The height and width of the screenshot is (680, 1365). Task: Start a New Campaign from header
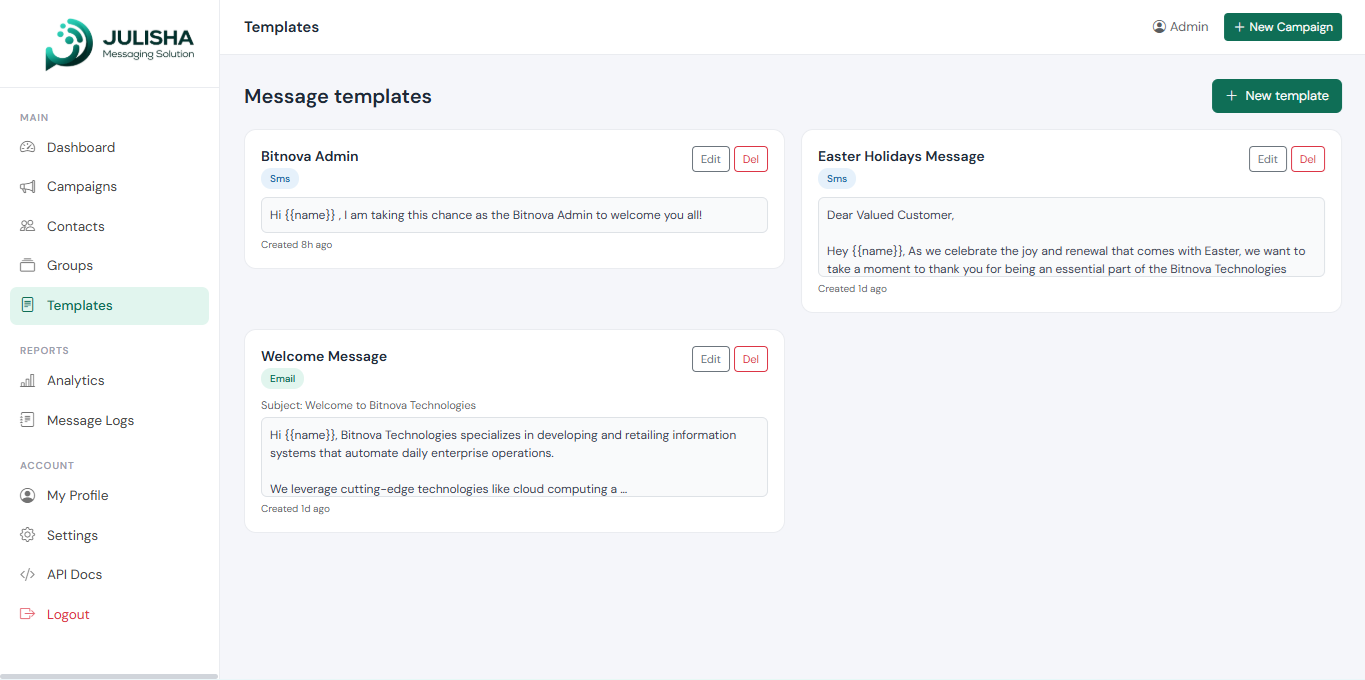pos(1282,27)
